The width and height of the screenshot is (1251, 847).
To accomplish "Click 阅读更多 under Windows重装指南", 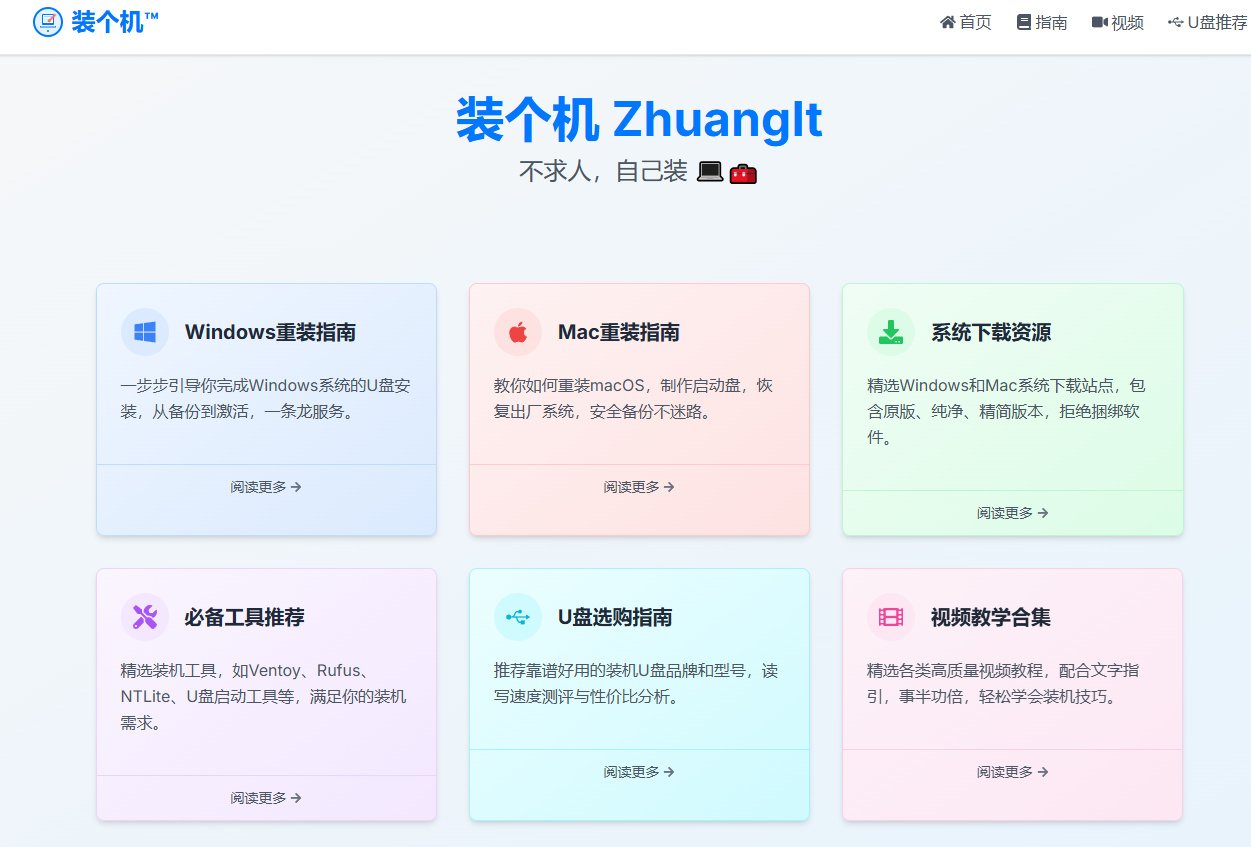I will 266,487.
